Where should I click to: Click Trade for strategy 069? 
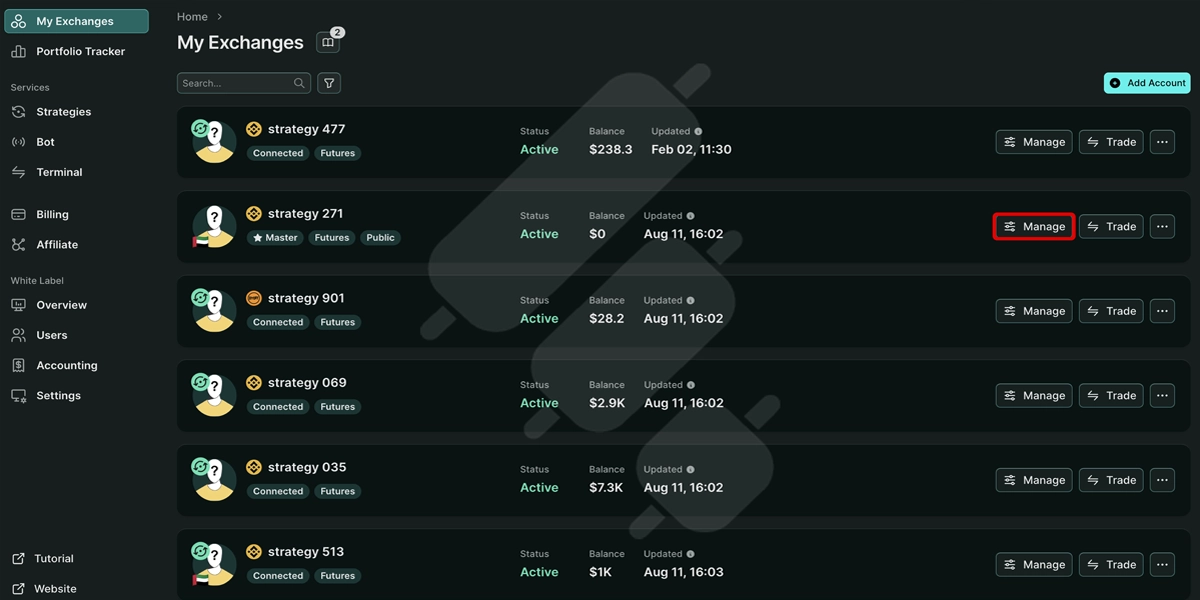1111,395
